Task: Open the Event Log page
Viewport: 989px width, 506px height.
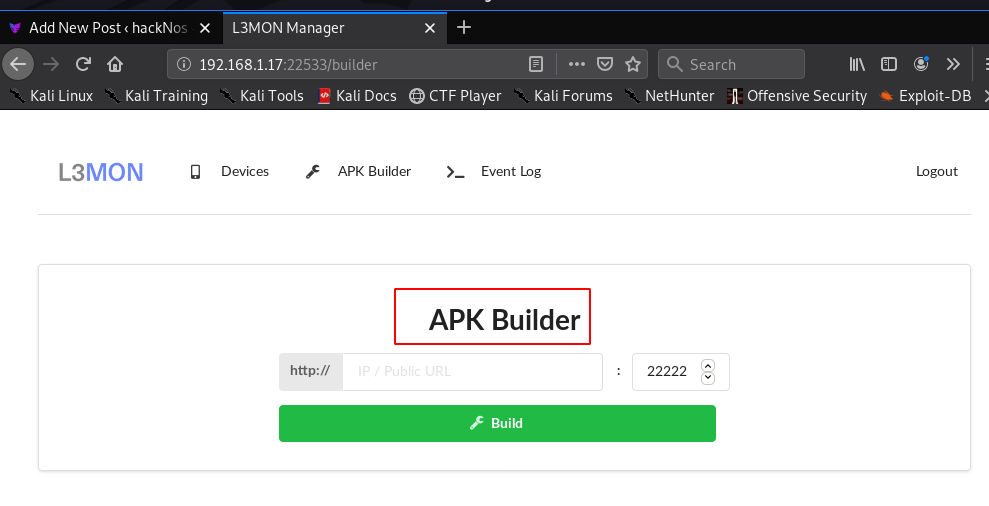Action: [511, 172]
